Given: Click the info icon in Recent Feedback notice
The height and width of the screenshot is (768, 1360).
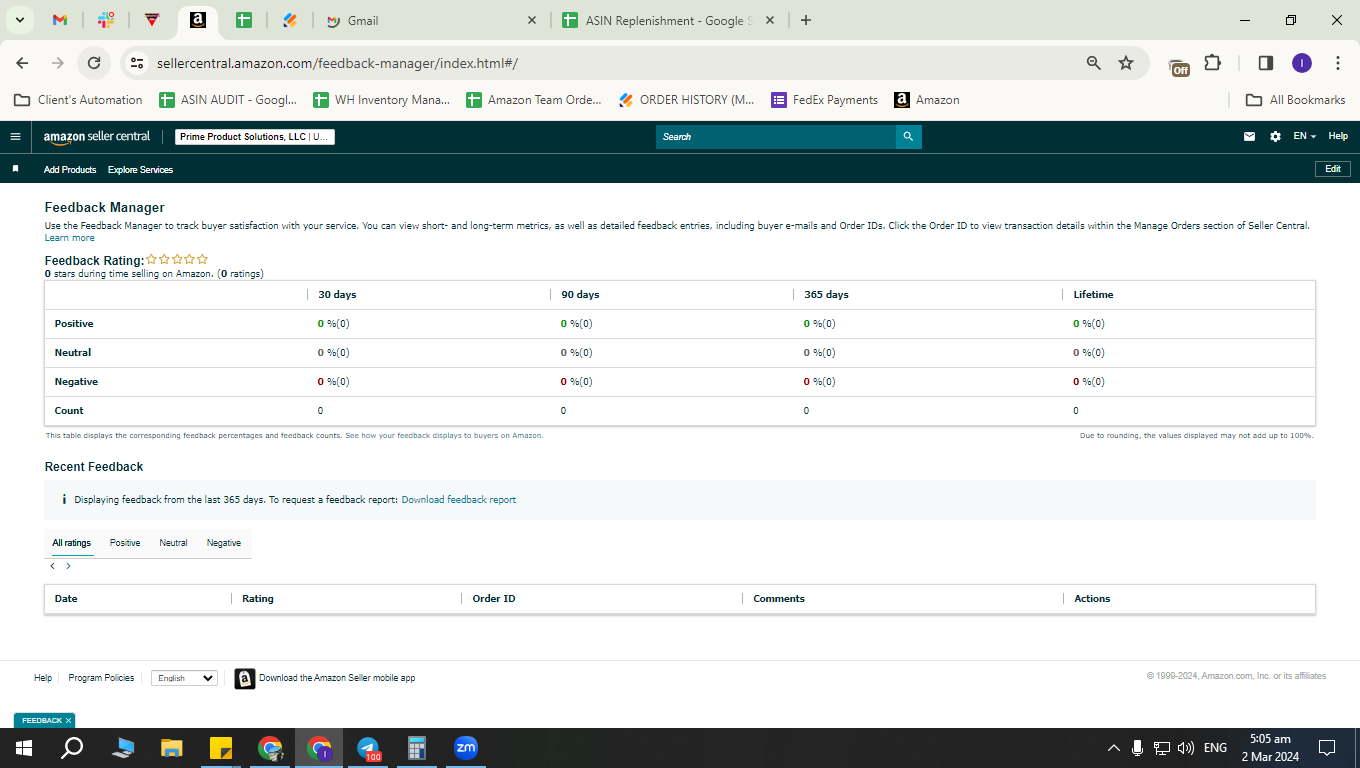Looking at the screenshot, I should point(64,499).
